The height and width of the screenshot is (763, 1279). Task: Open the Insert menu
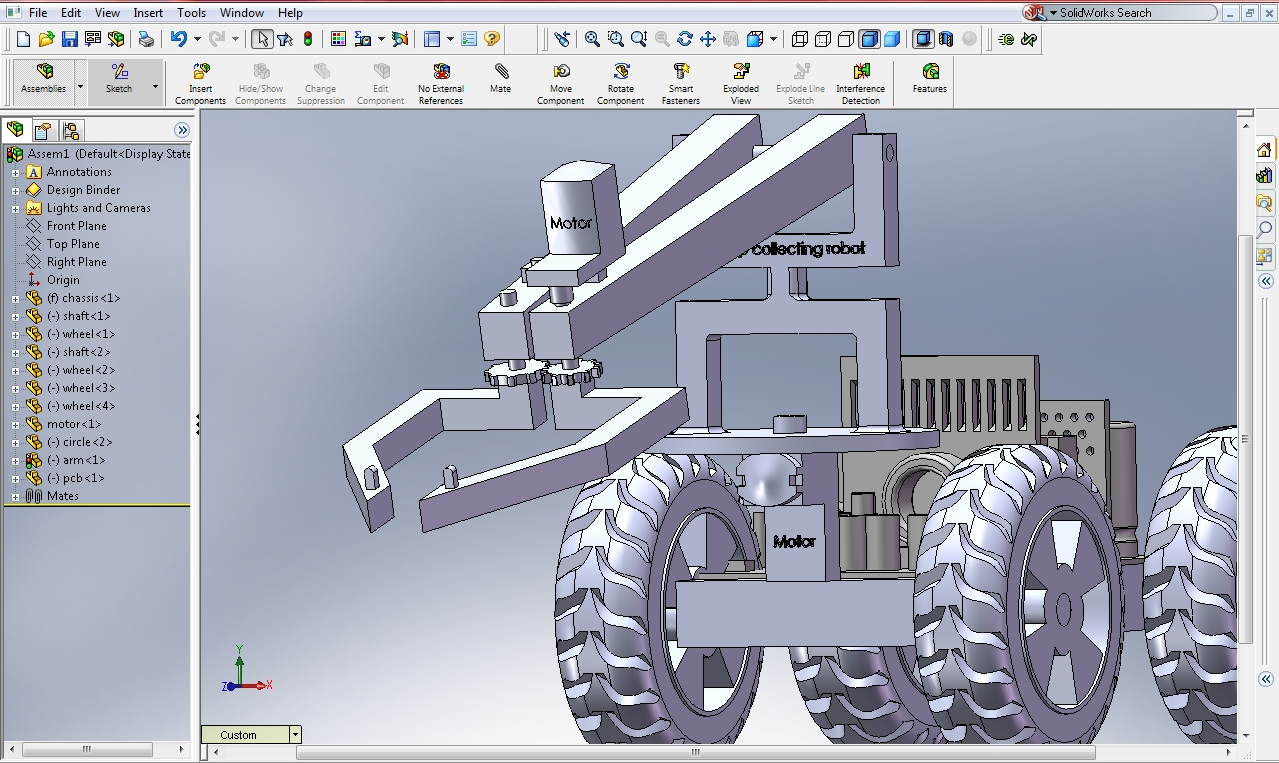[x=147, y=12]
